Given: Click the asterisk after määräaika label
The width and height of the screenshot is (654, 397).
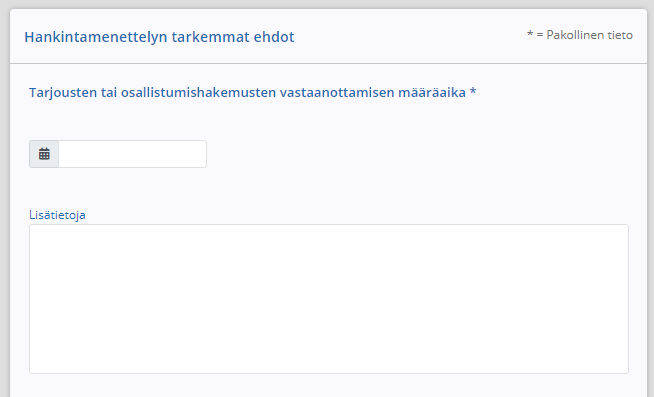Looking at the screenshot, I should click(473, 91).
